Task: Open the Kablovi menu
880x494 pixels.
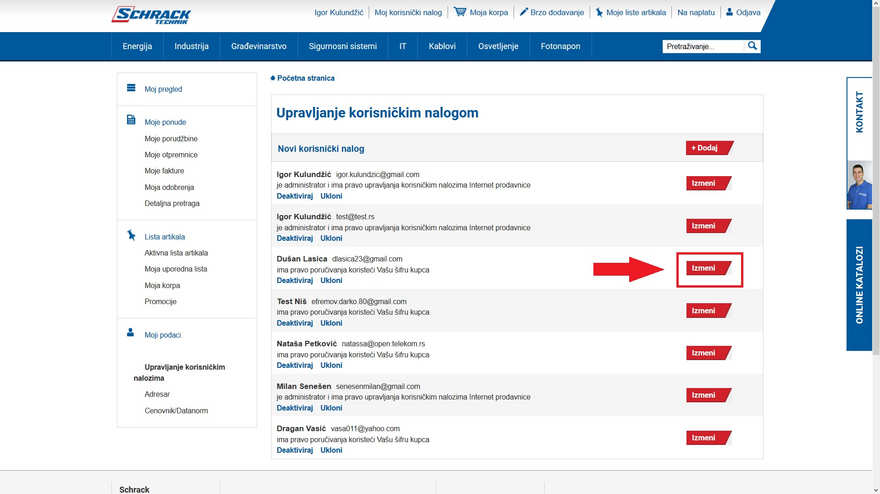Action: coord(442,46)
